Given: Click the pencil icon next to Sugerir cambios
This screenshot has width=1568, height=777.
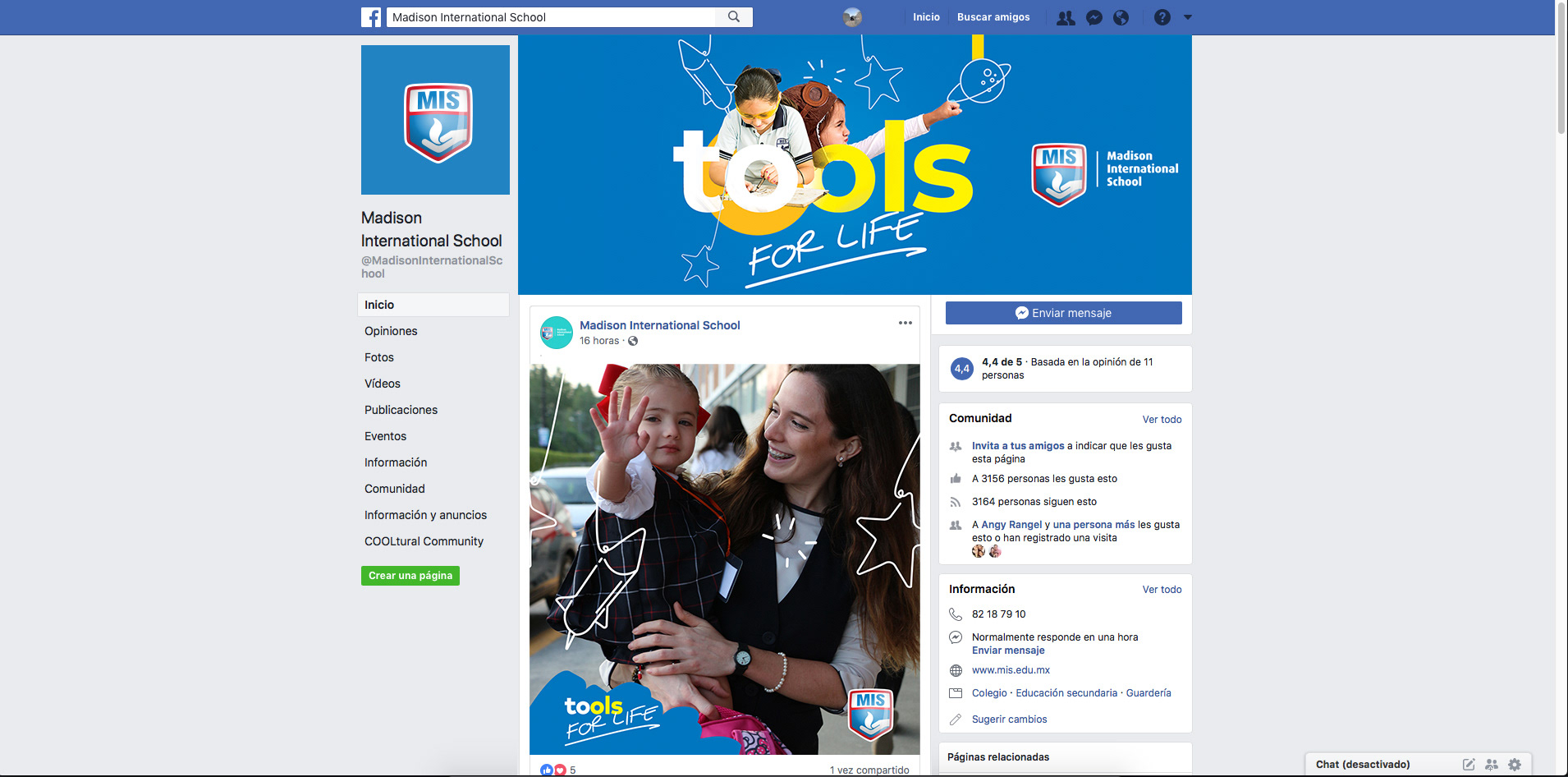Looking at the screenshot, I should [956, 720].
